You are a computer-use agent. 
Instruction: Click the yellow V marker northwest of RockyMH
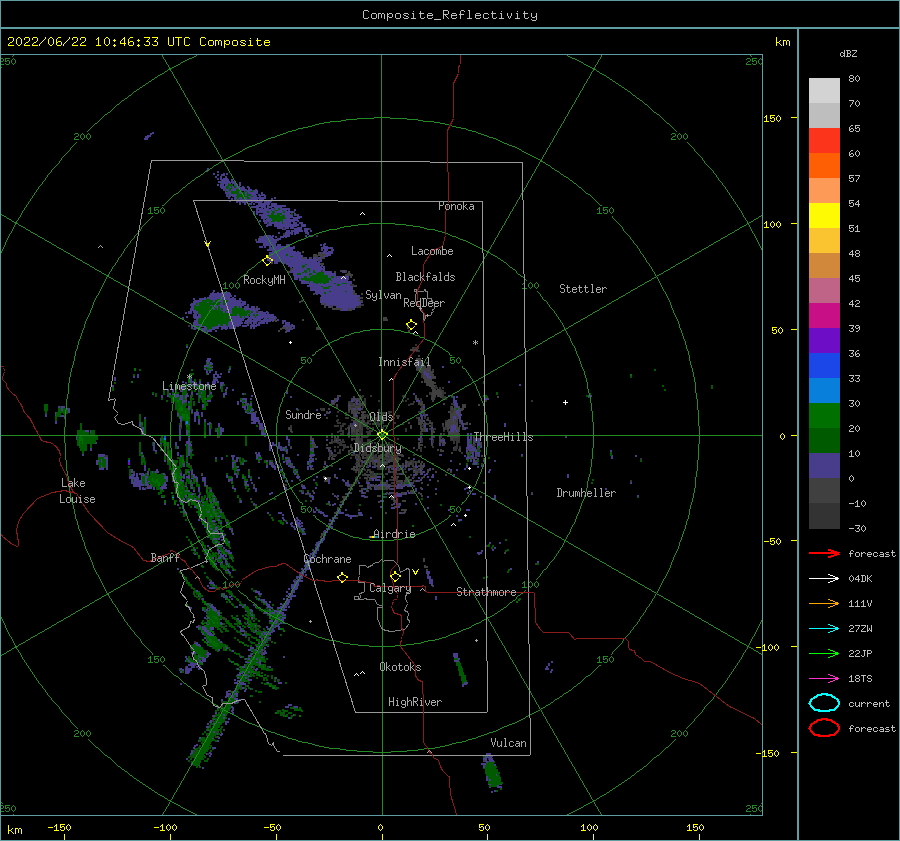207,244
